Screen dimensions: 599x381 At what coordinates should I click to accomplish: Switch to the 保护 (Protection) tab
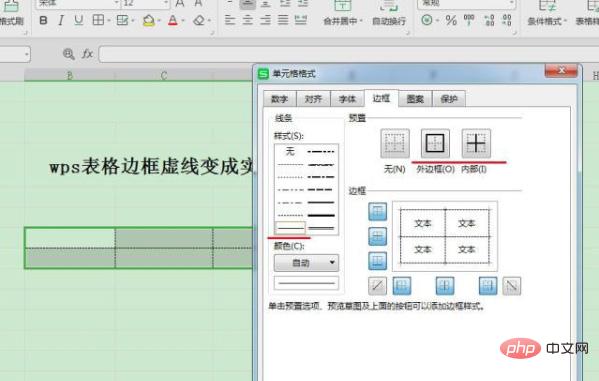[x=449, y=99]
